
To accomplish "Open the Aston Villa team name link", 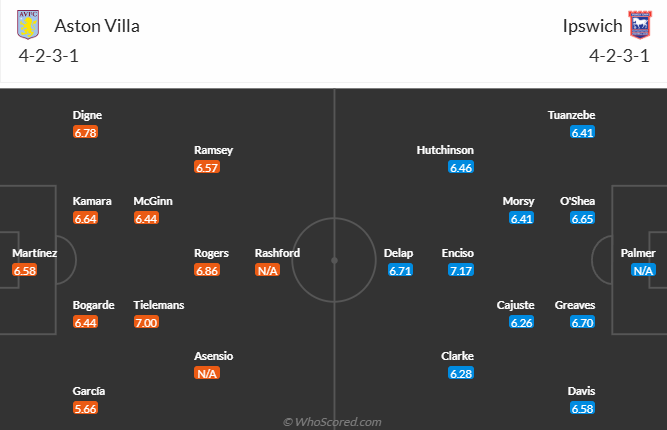I will (97, 26).
